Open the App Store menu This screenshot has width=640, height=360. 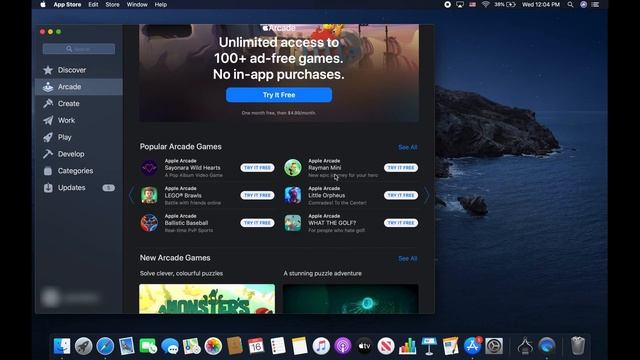[67, 4]
